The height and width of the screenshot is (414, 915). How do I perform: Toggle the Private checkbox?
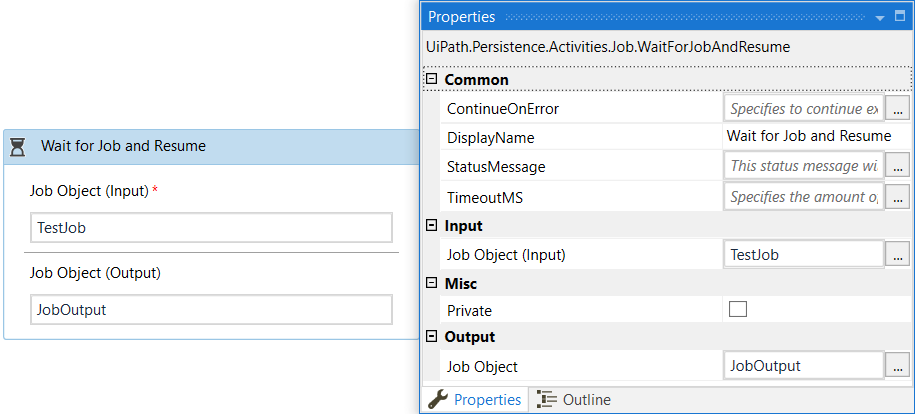(738, 310)
